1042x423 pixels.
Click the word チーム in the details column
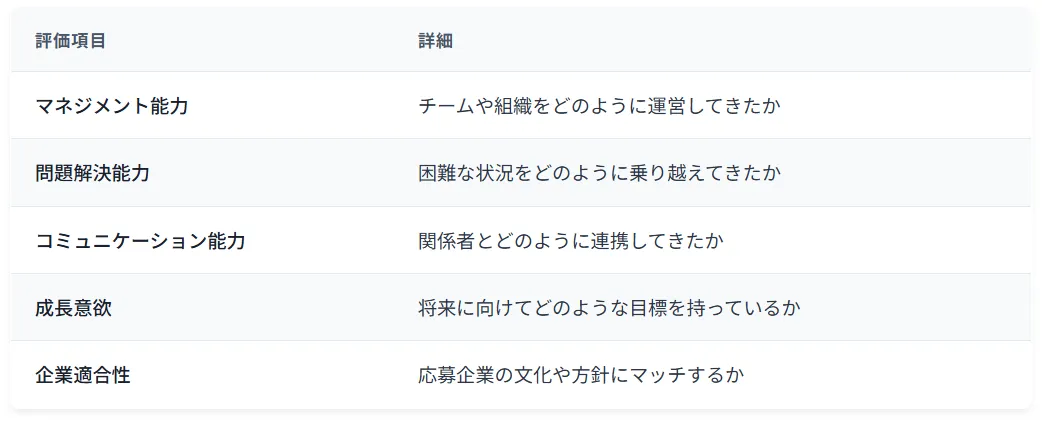tap(447, 106)
